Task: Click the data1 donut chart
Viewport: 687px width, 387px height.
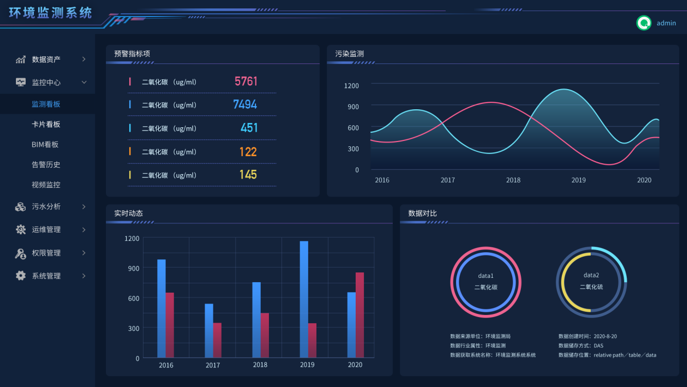Action: pos(485,282)
